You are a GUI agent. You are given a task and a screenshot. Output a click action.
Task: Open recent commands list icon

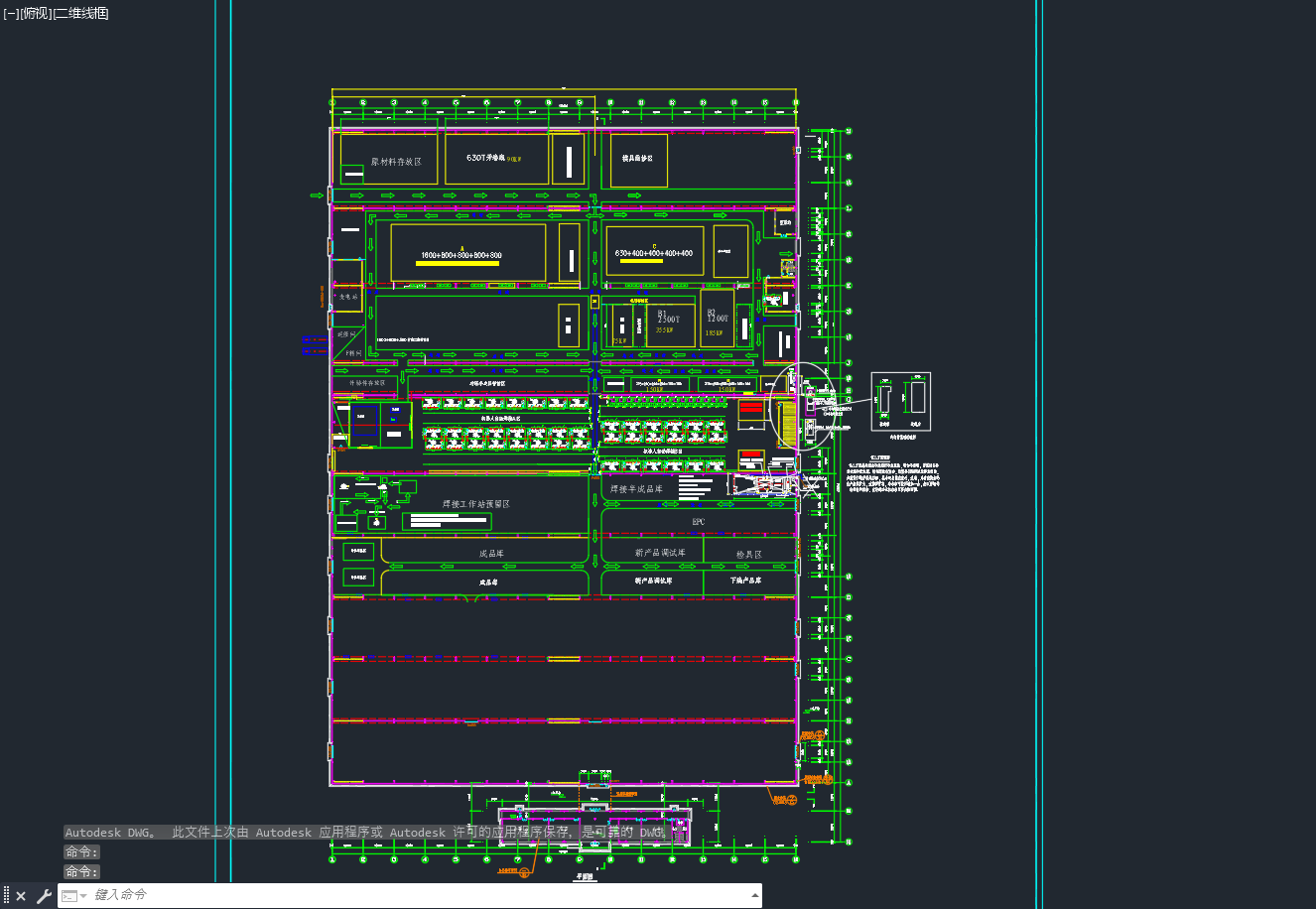(73, 896)
